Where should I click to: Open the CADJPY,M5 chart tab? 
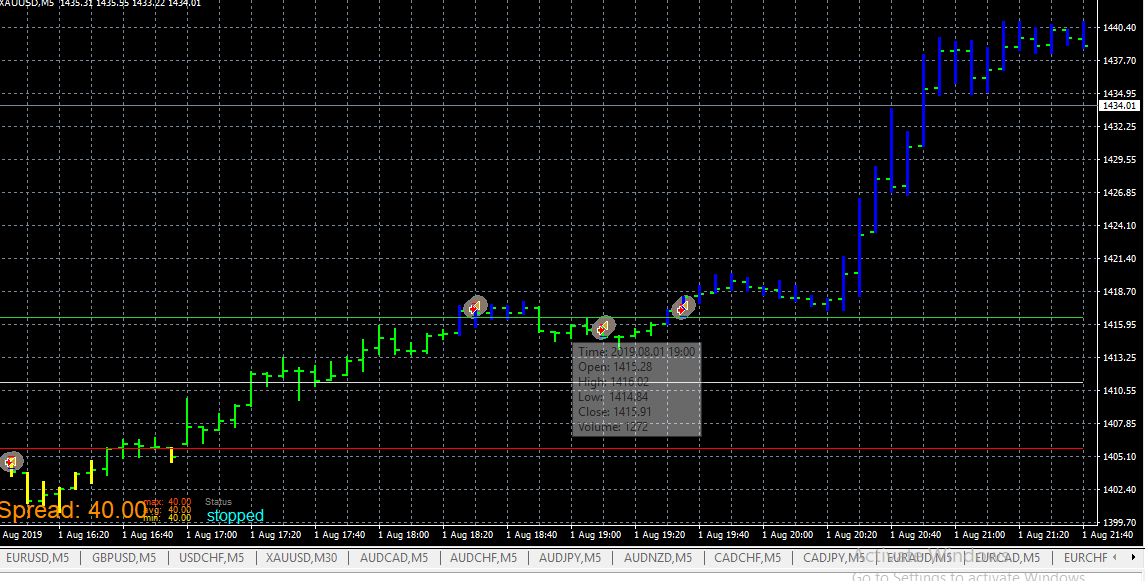point(833,558)
